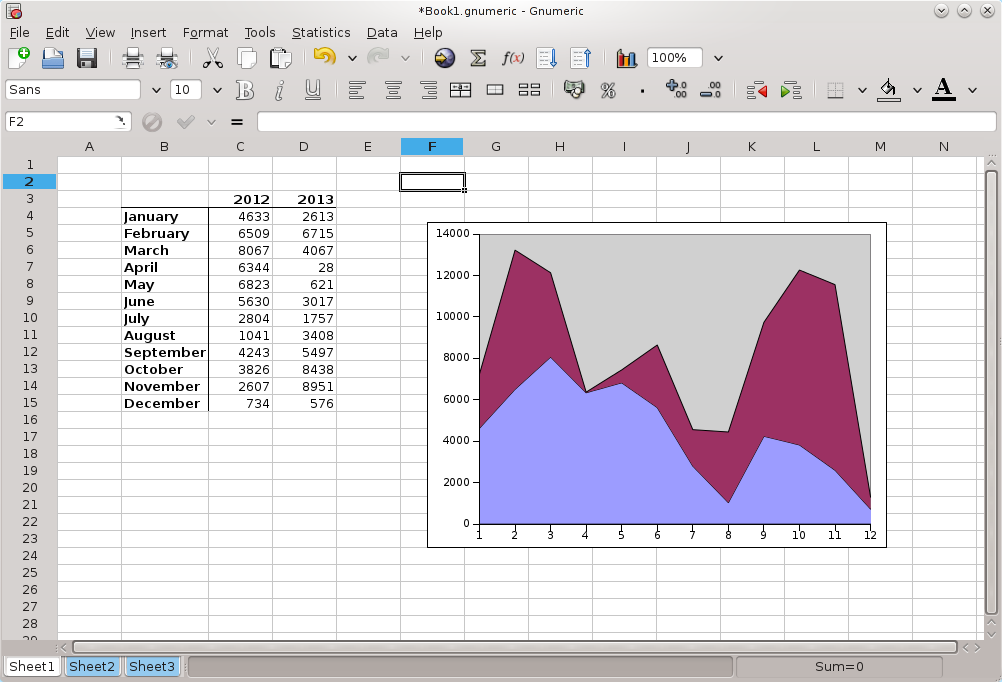This screenshot has width=1002, height=682.
Task: Open undo history dropdown
Action: click(x=352, y=58)
